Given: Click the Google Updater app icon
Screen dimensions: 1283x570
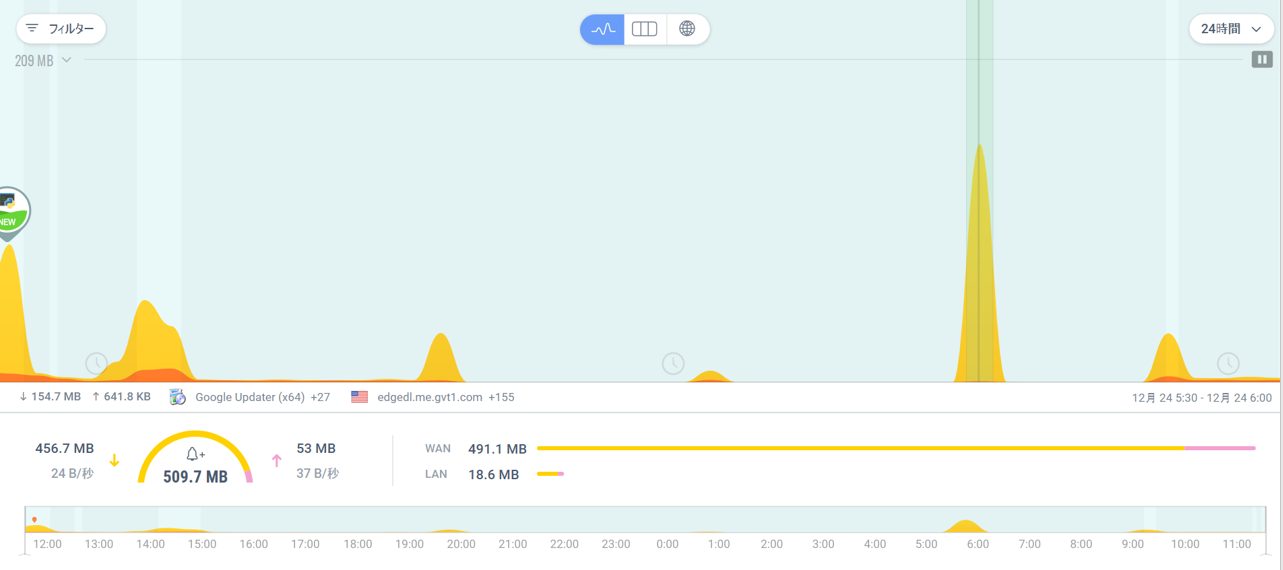Looking at the screenshot, I should (178, 397).
